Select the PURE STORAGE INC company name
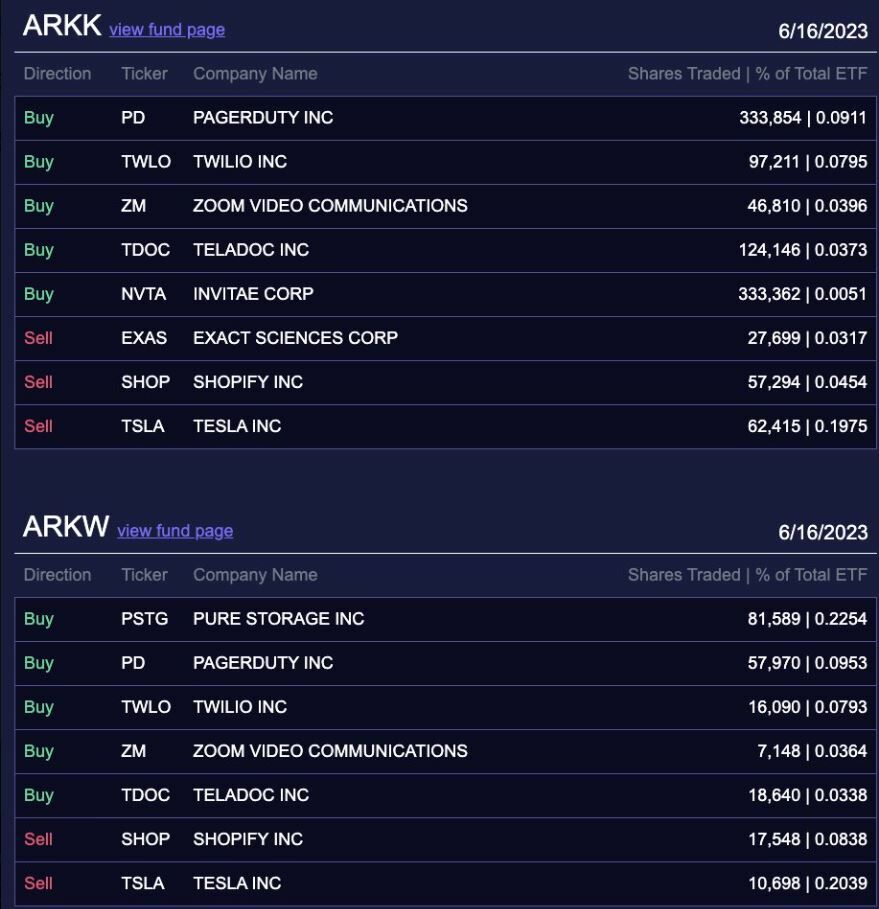 point(278,619)
